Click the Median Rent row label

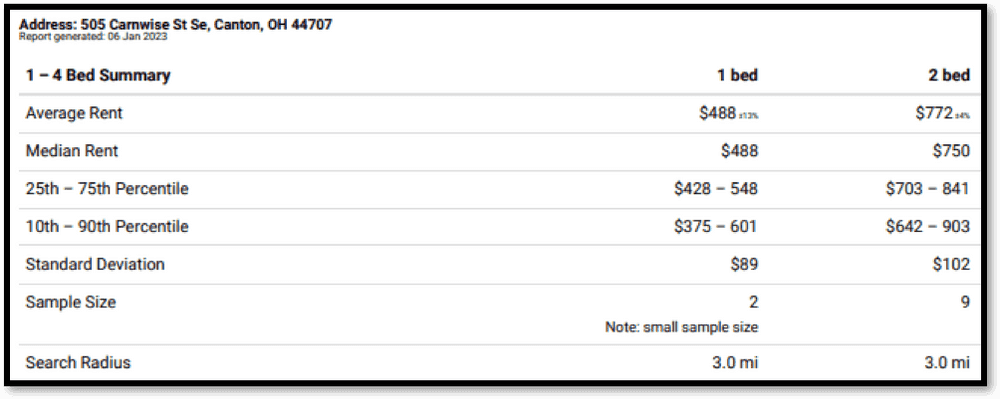tap(72, 151)
